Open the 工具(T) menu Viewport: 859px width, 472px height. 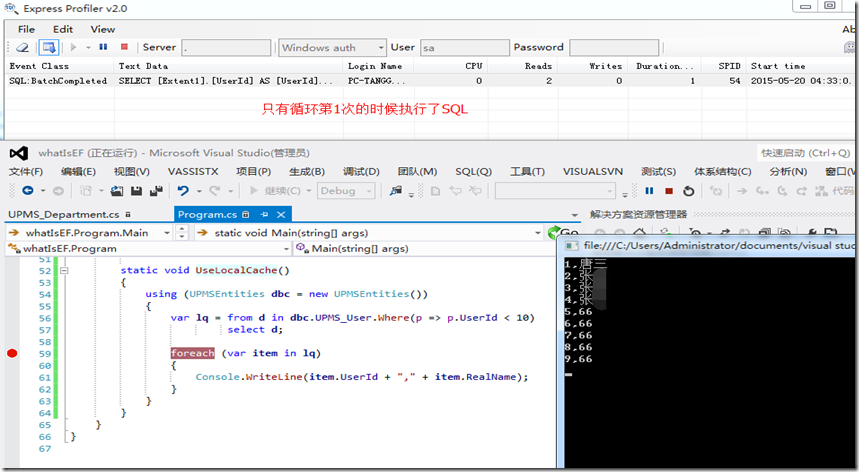527,172
